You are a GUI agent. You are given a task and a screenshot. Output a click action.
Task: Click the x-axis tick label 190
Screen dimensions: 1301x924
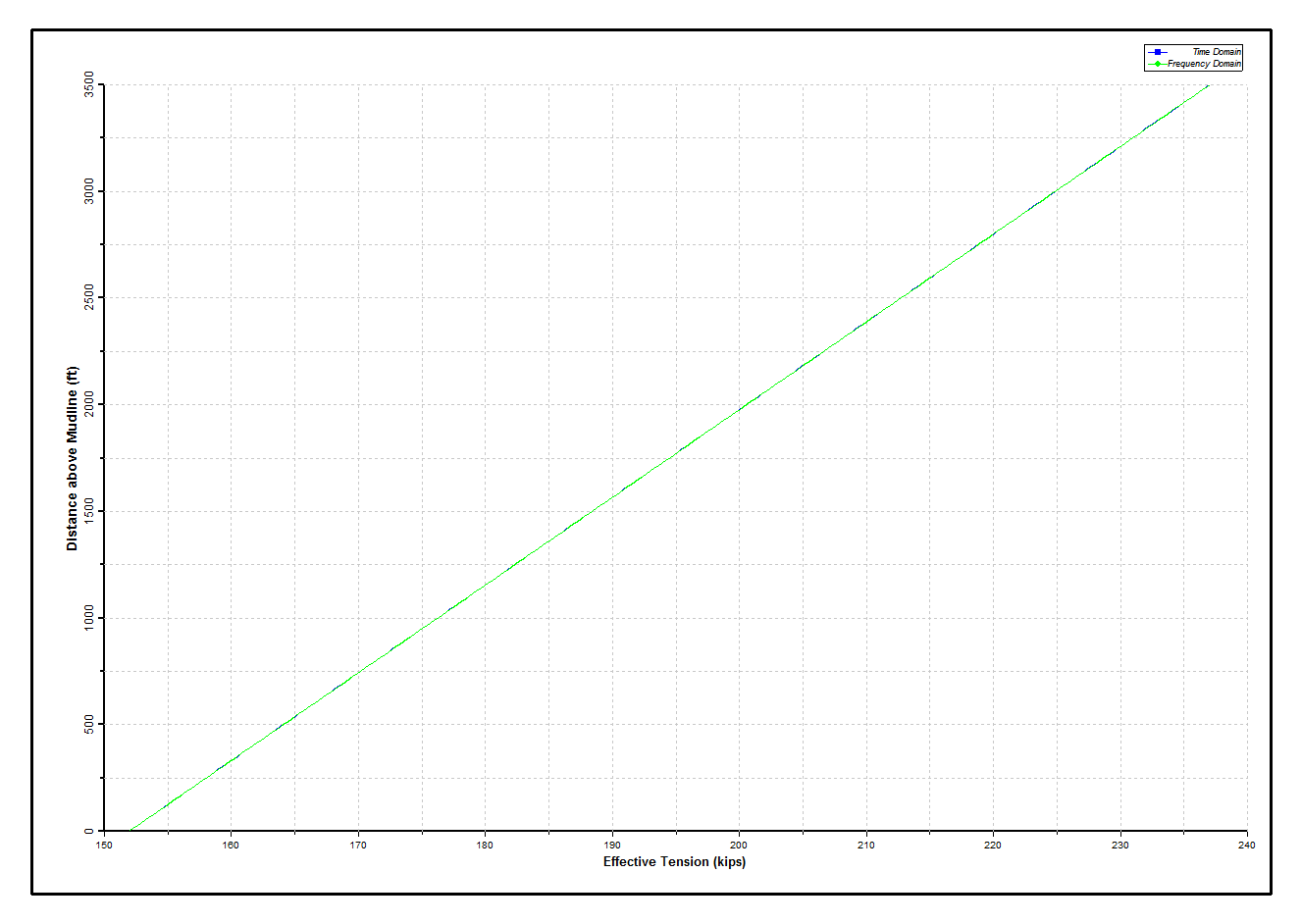tap(612, 845)
